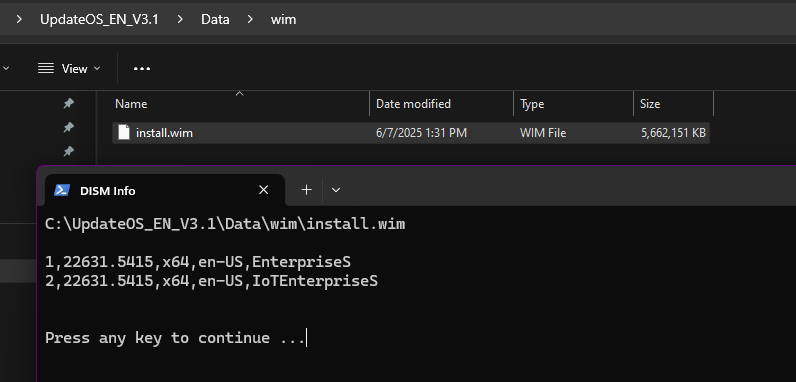Expand the chevron after the Data breadcrumb
796x382 pixels.
point(250,20)
